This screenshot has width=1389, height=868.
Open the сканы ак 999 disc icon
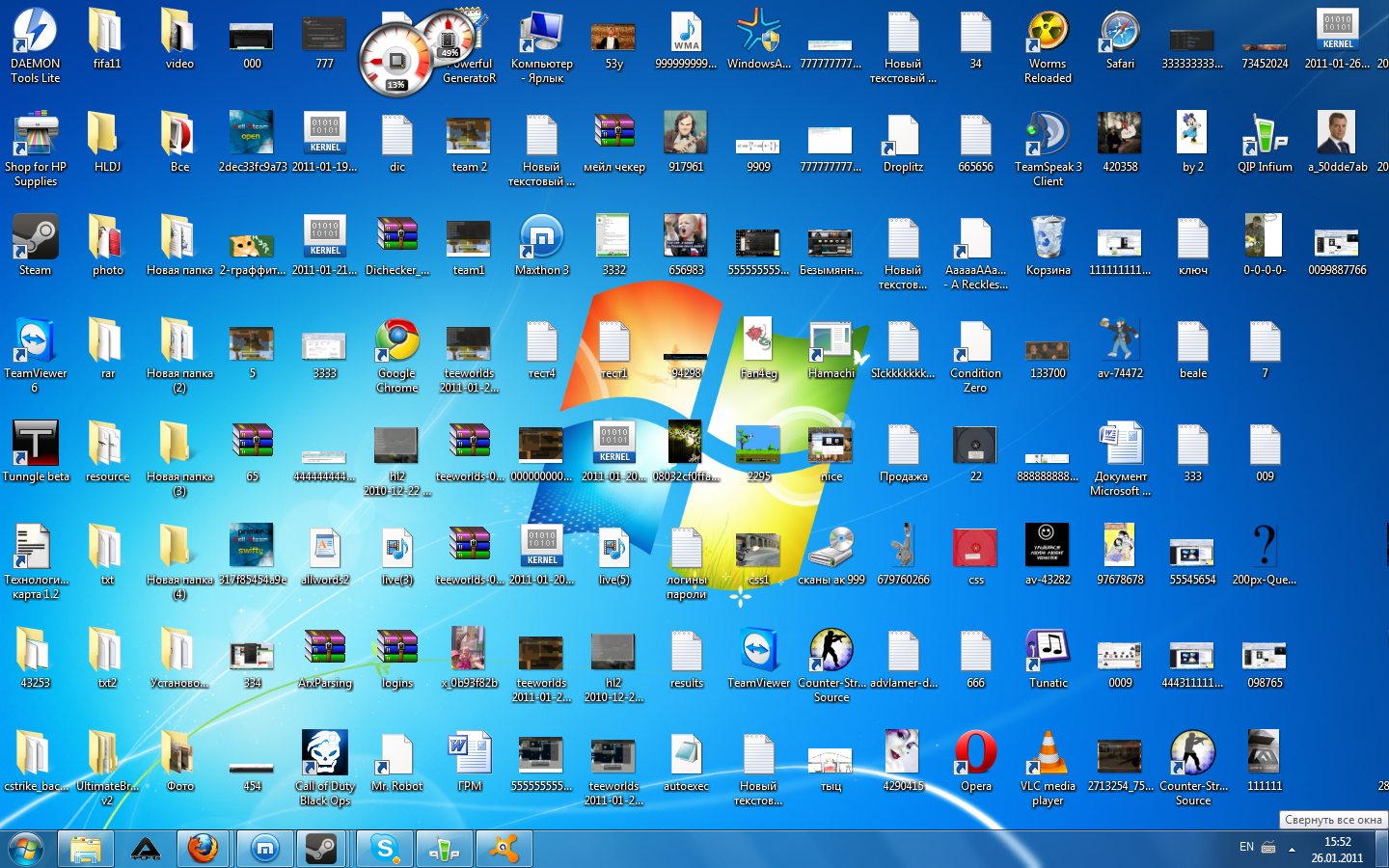[831, 555]
